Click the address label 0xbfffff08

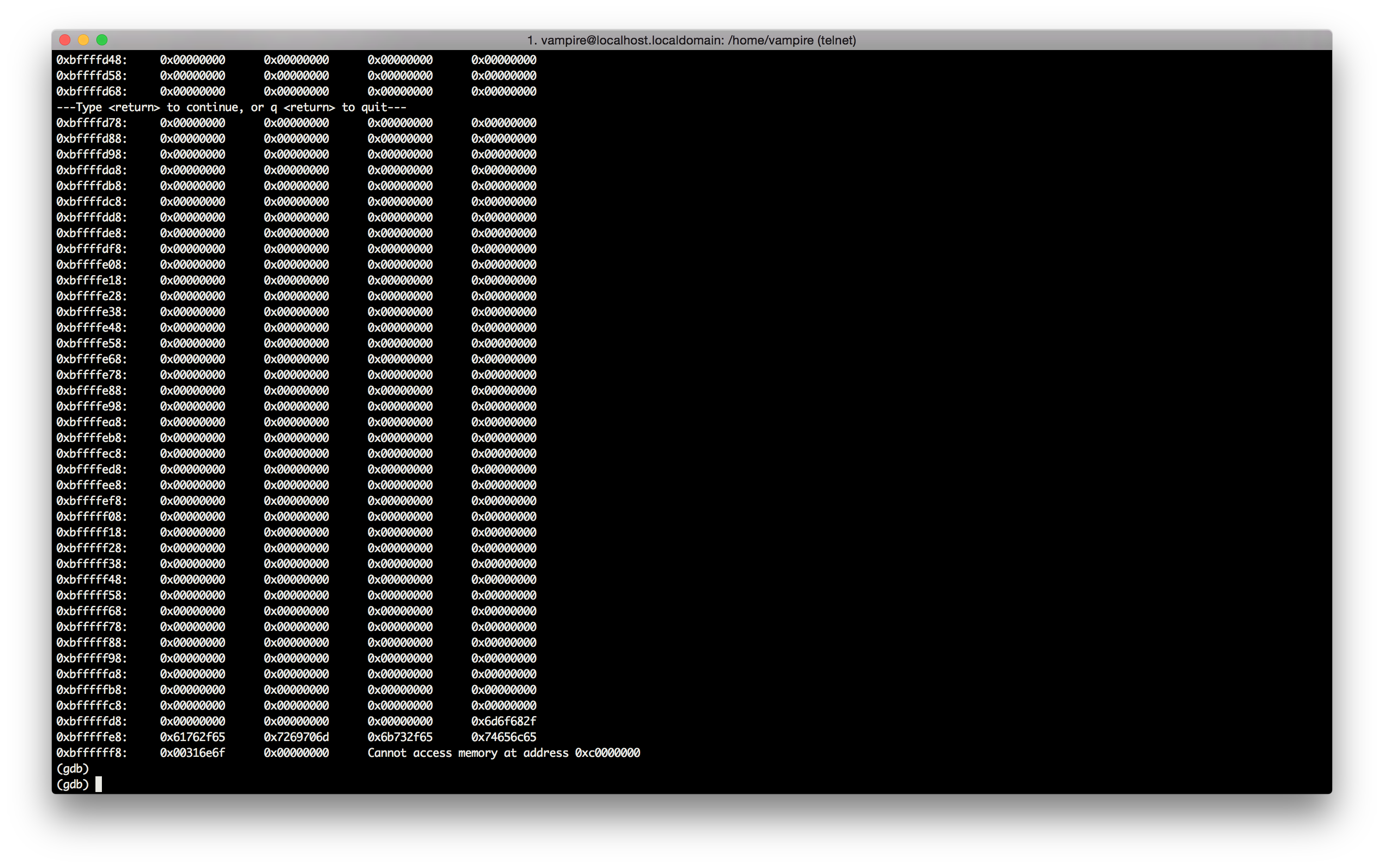click(x=91, y=516)
